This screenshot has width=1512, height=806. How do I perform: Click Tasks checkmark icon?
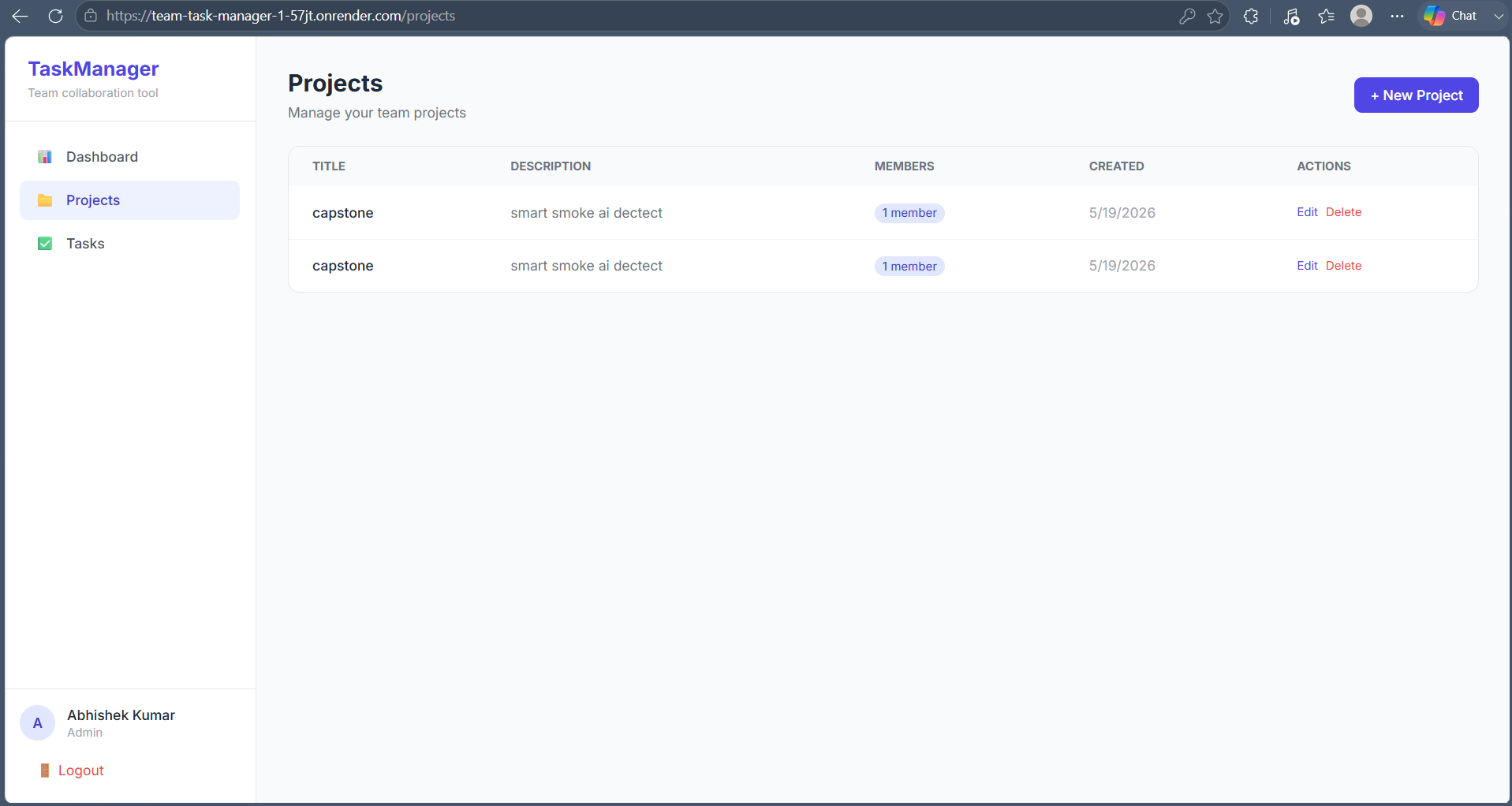point(45,244)
